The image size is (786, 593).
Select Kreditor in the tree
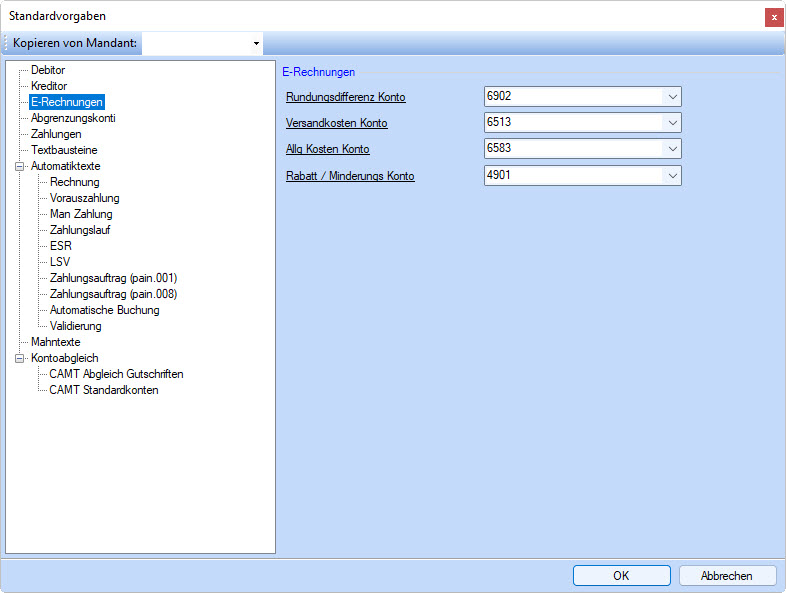pyautogui.click(x=49, y=86)
